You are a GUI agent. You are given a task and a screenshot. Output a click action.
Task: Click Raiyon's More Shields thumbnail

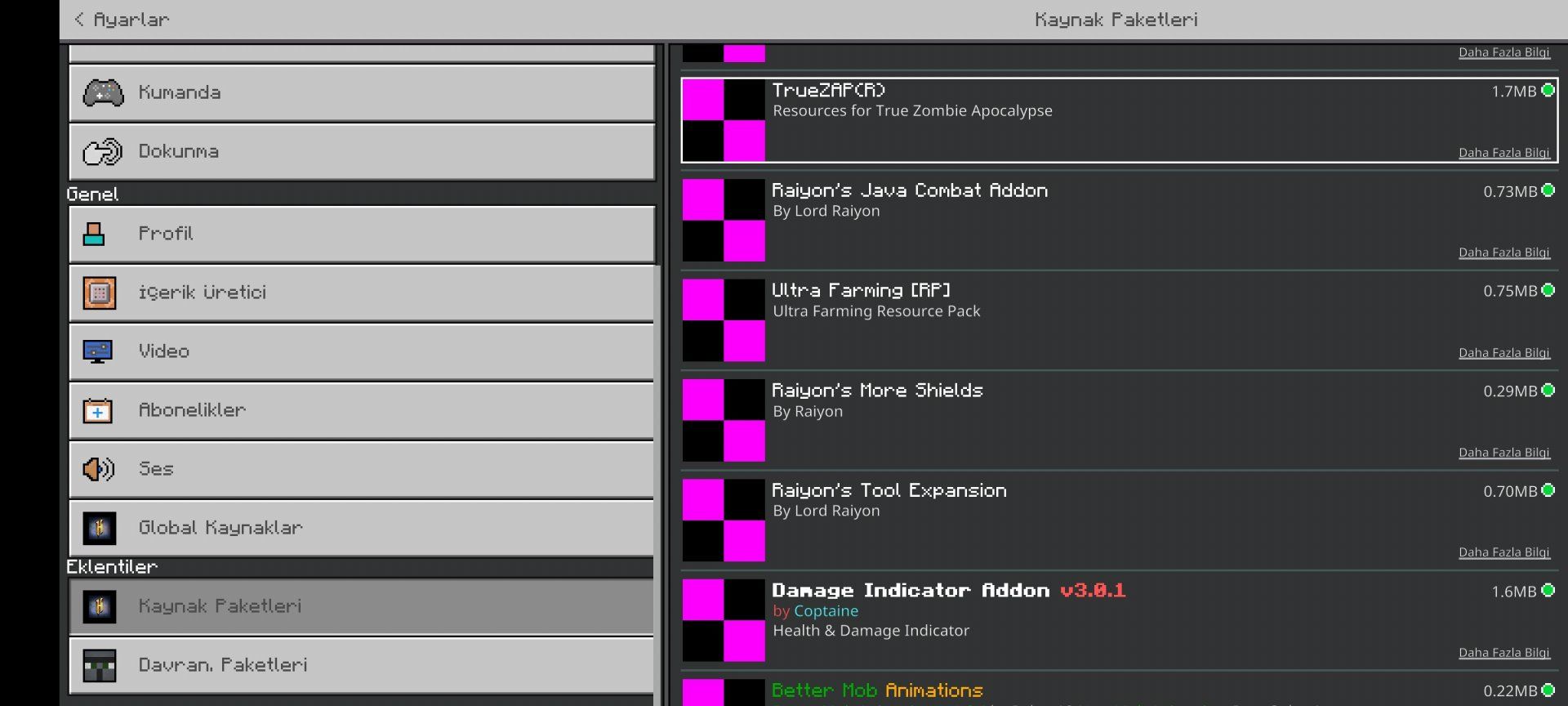pyautogui.click(x=724, y=420)
